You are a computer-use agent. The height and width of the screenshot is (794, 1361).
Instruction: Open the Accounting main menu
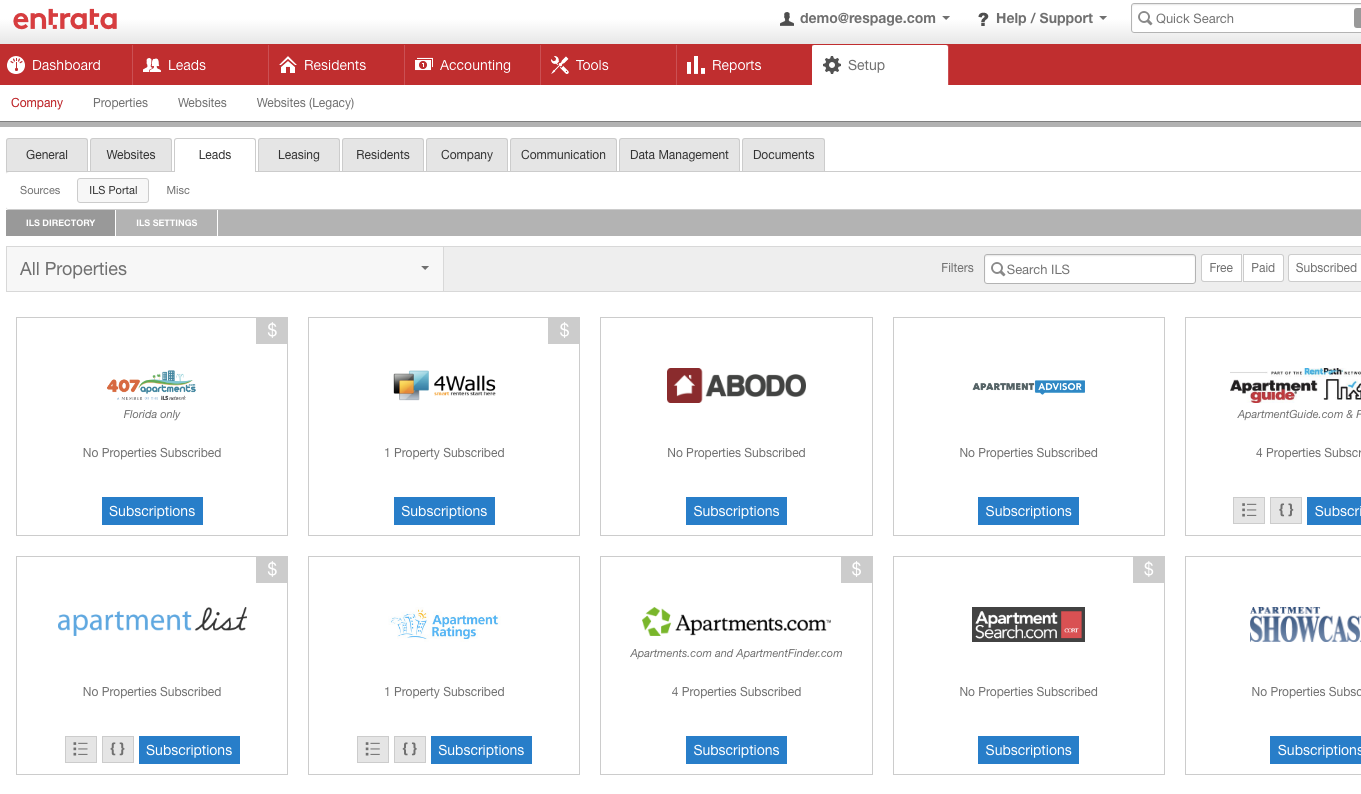pyautogui.click(x=472, y=65)
